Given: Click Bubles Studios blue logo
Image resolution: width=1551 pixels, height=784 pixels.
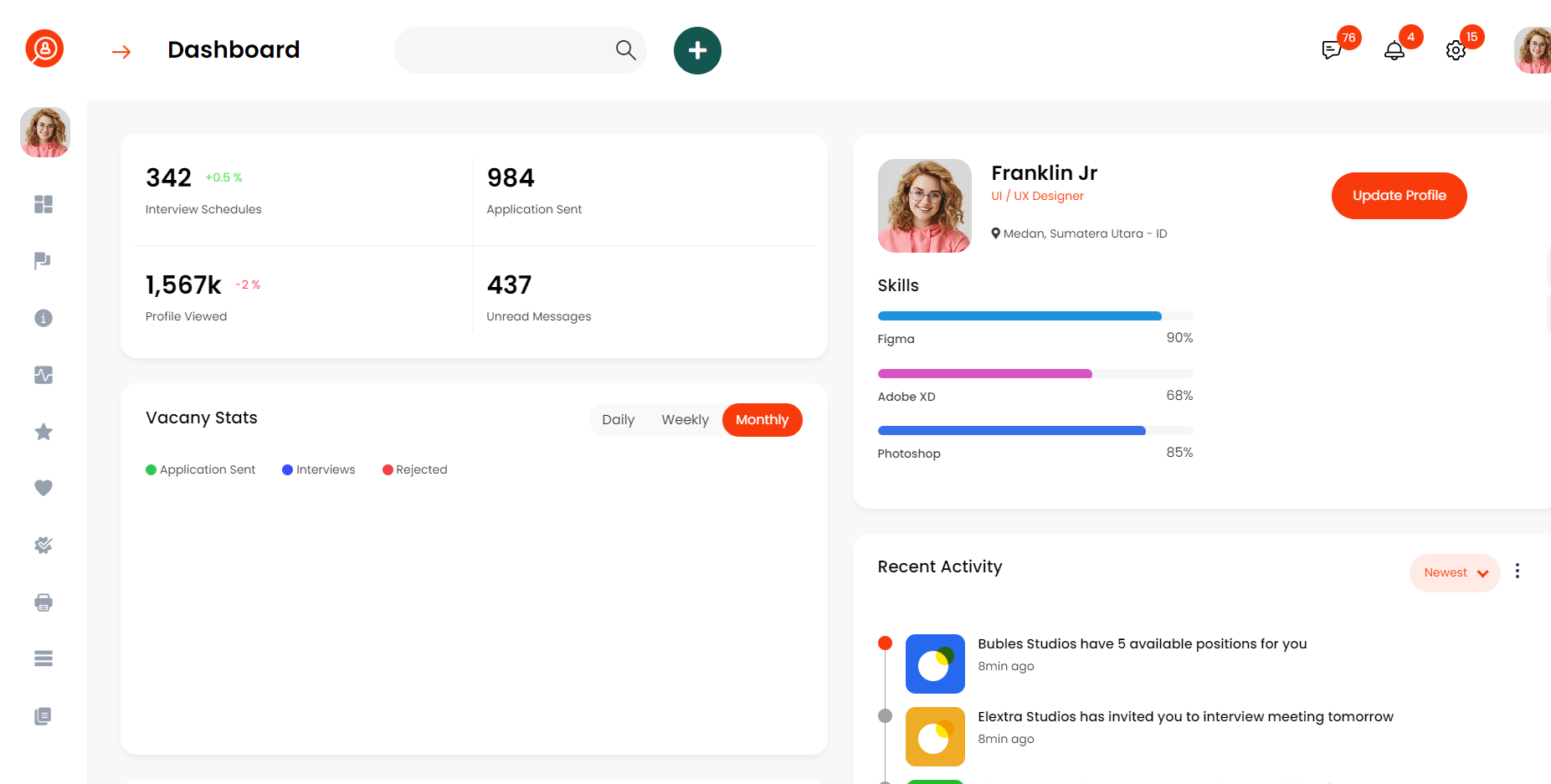Looking at the screenshot, I should point(935,664).
